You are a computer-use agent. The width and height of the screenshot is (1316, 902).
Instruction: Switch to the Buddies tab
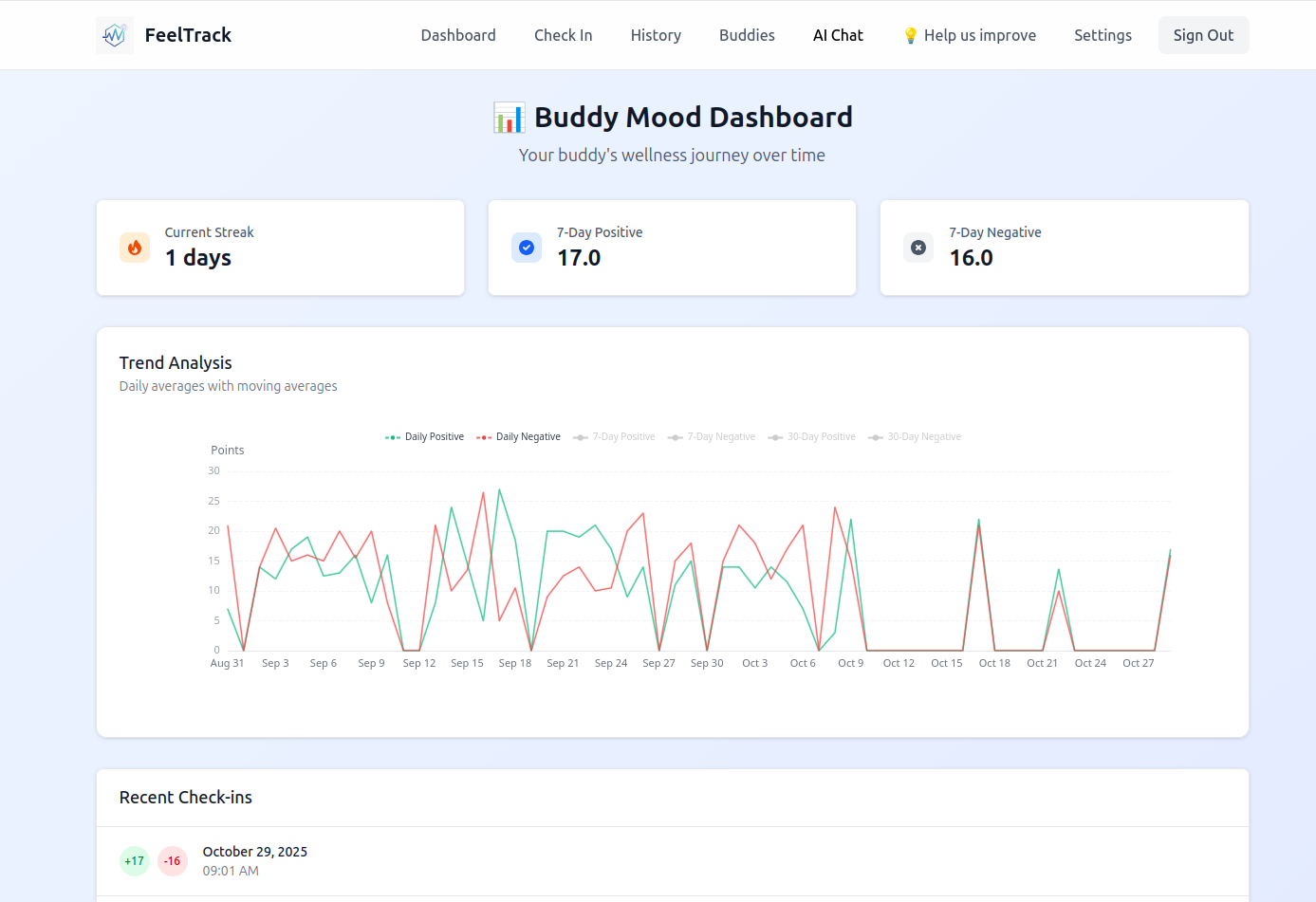pos(746,35)
